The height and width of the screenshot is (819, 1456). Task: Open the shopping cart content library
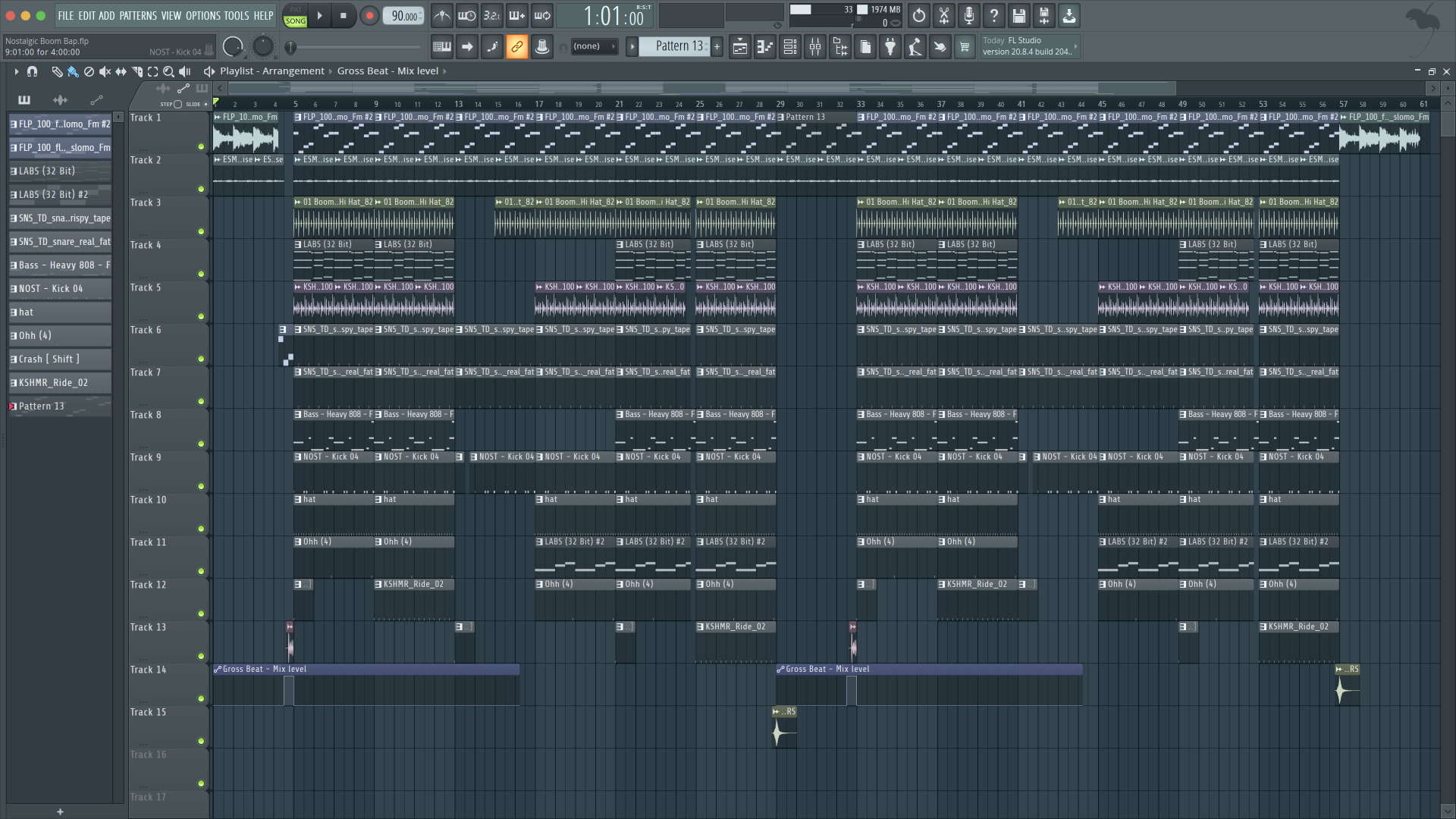965,47
